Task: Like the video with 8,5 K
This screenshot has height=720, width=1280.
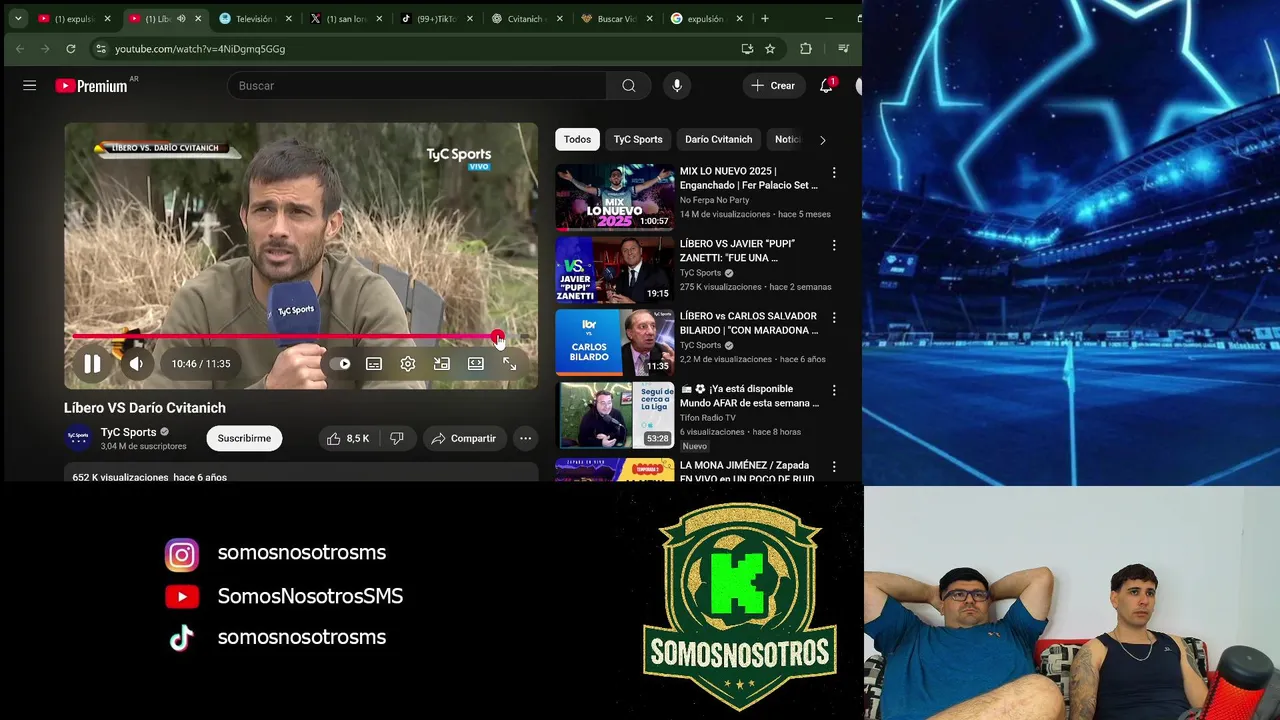Action: tap(348, 438)
